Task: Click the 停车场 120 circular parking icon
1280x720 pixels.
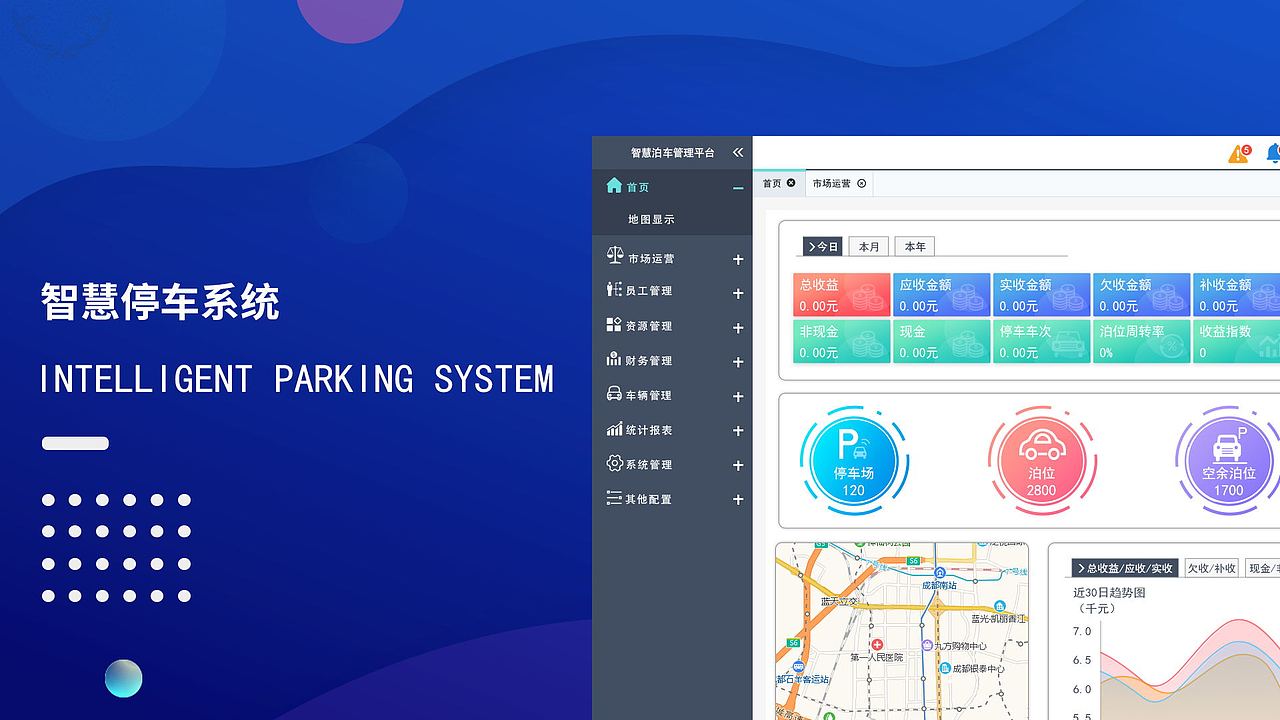Action: pyautogui.click(x=854, y=460)
